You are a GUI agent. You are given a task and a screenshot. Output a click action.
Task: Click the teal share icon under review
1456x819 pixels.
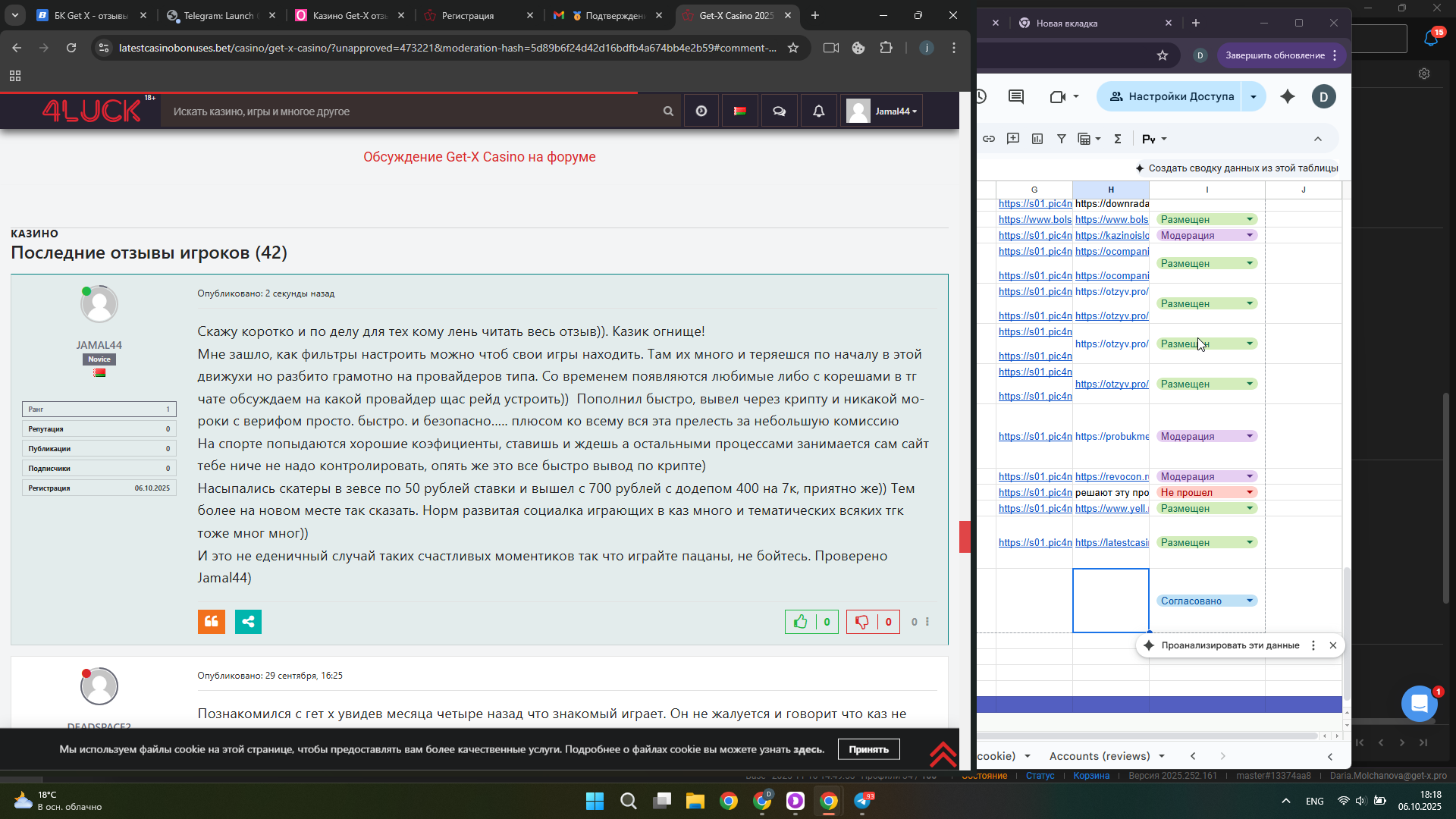coord(248,622)
